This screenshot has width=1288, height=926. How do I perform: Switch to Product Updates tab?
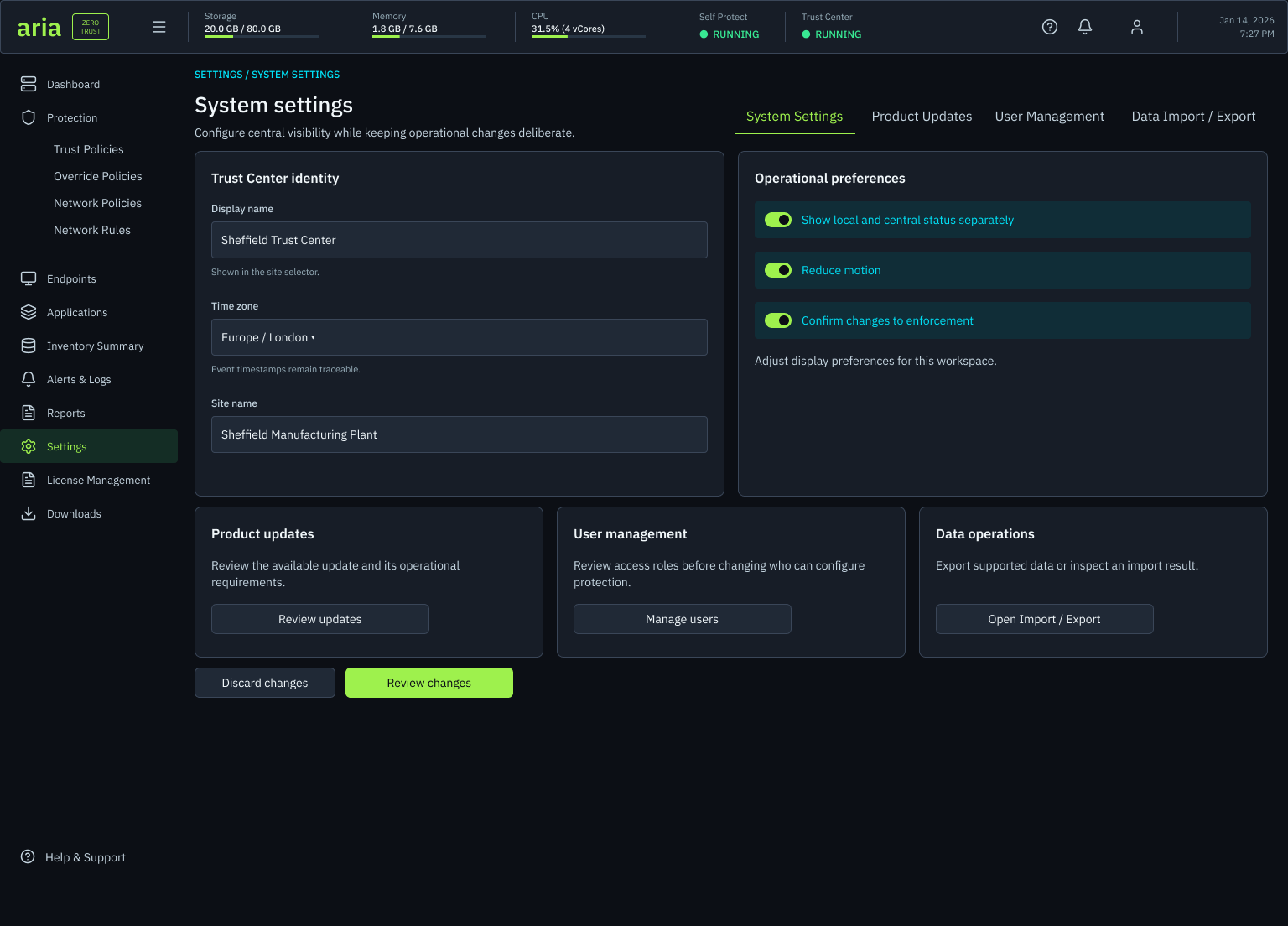click(x=922, y=117)
